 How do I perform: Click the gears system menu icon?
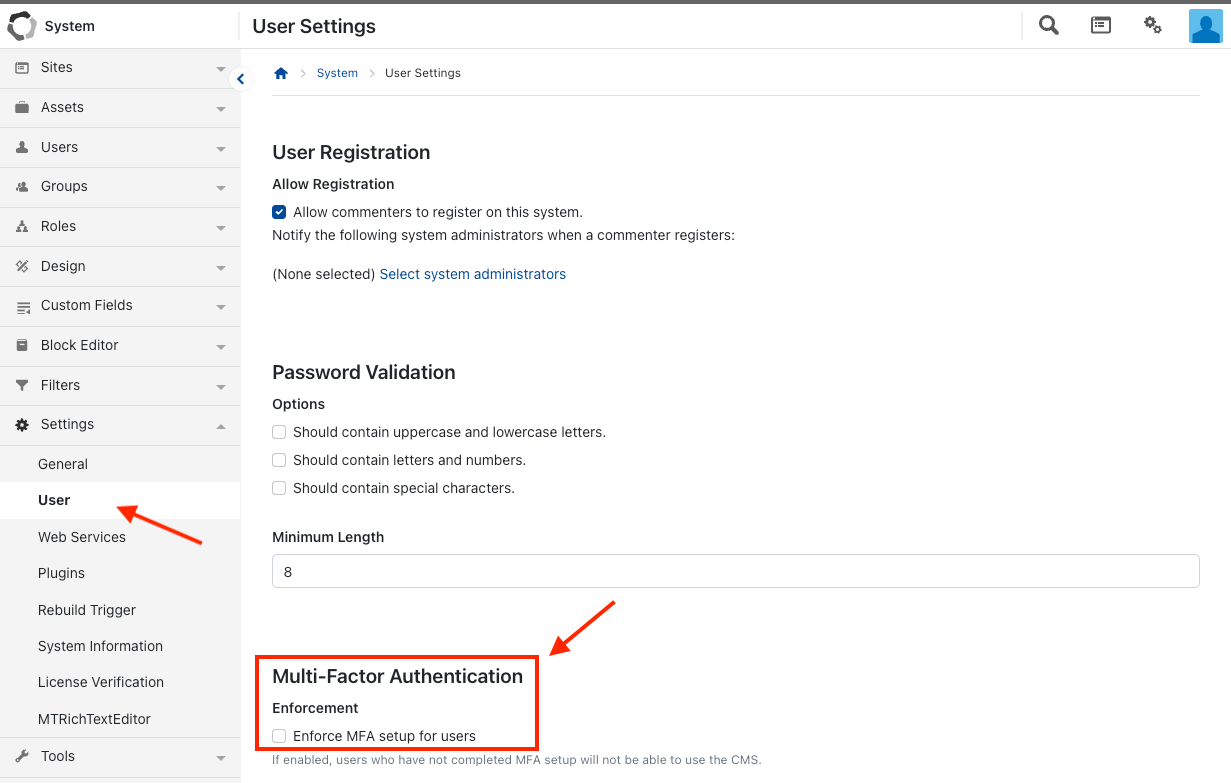[x=1153, y=25]
